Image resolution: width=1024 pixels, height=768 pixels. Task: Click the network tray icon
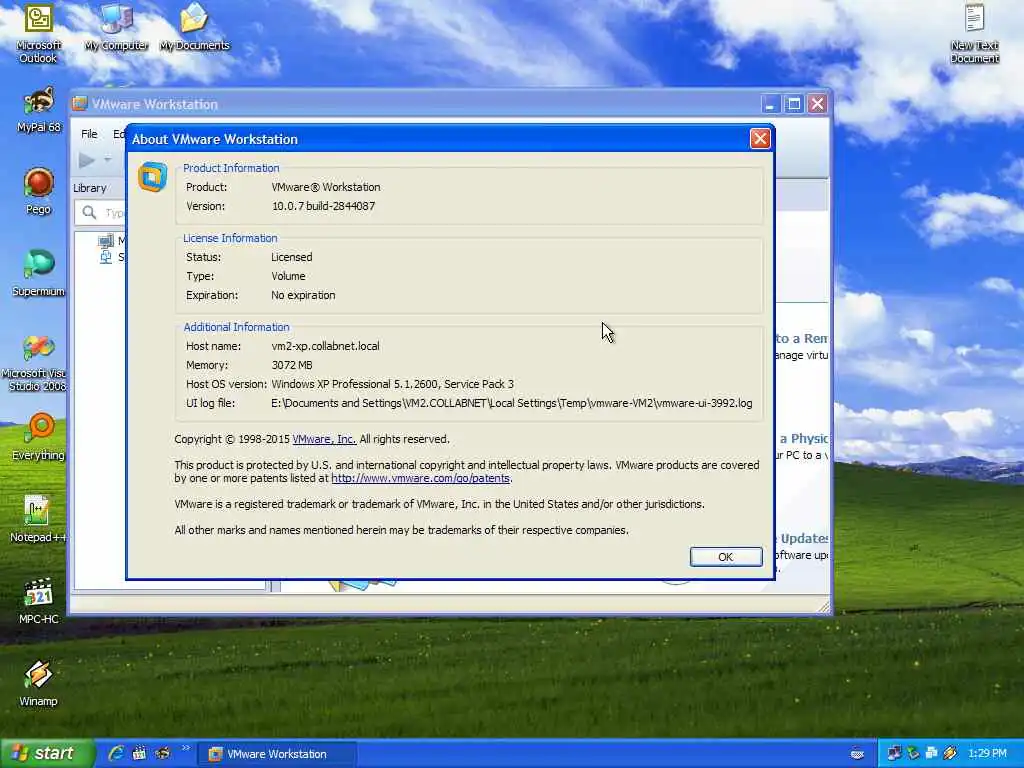894,754
